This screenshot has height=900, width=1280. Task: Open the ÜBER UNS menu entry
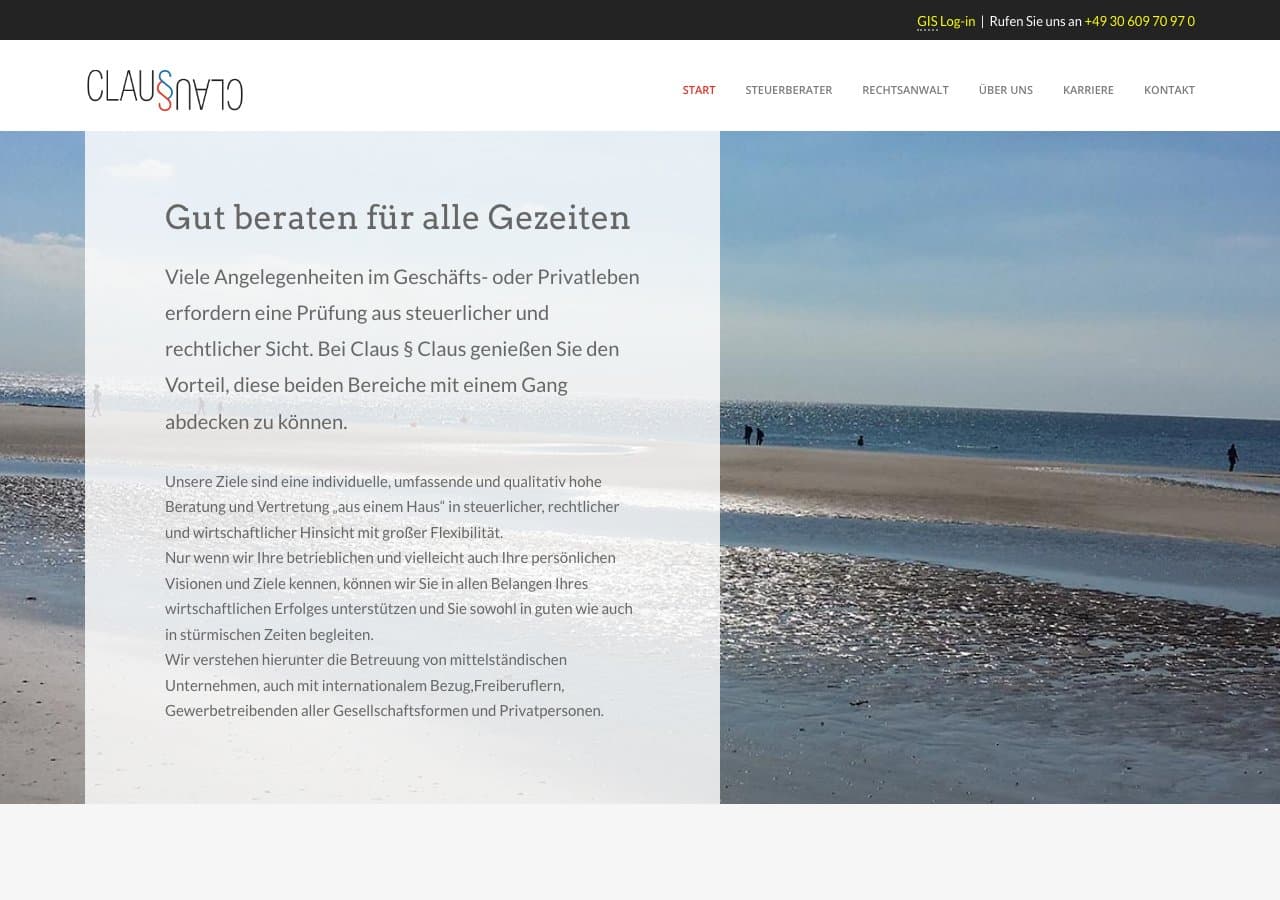point(1005,90)
